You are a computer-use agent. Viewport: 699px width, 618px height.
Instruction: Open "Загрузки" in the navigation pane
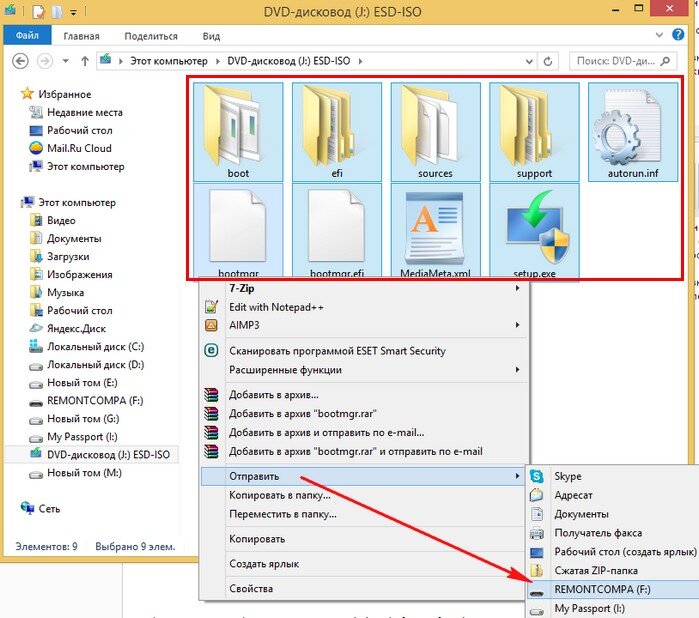(x=68, y=256)
